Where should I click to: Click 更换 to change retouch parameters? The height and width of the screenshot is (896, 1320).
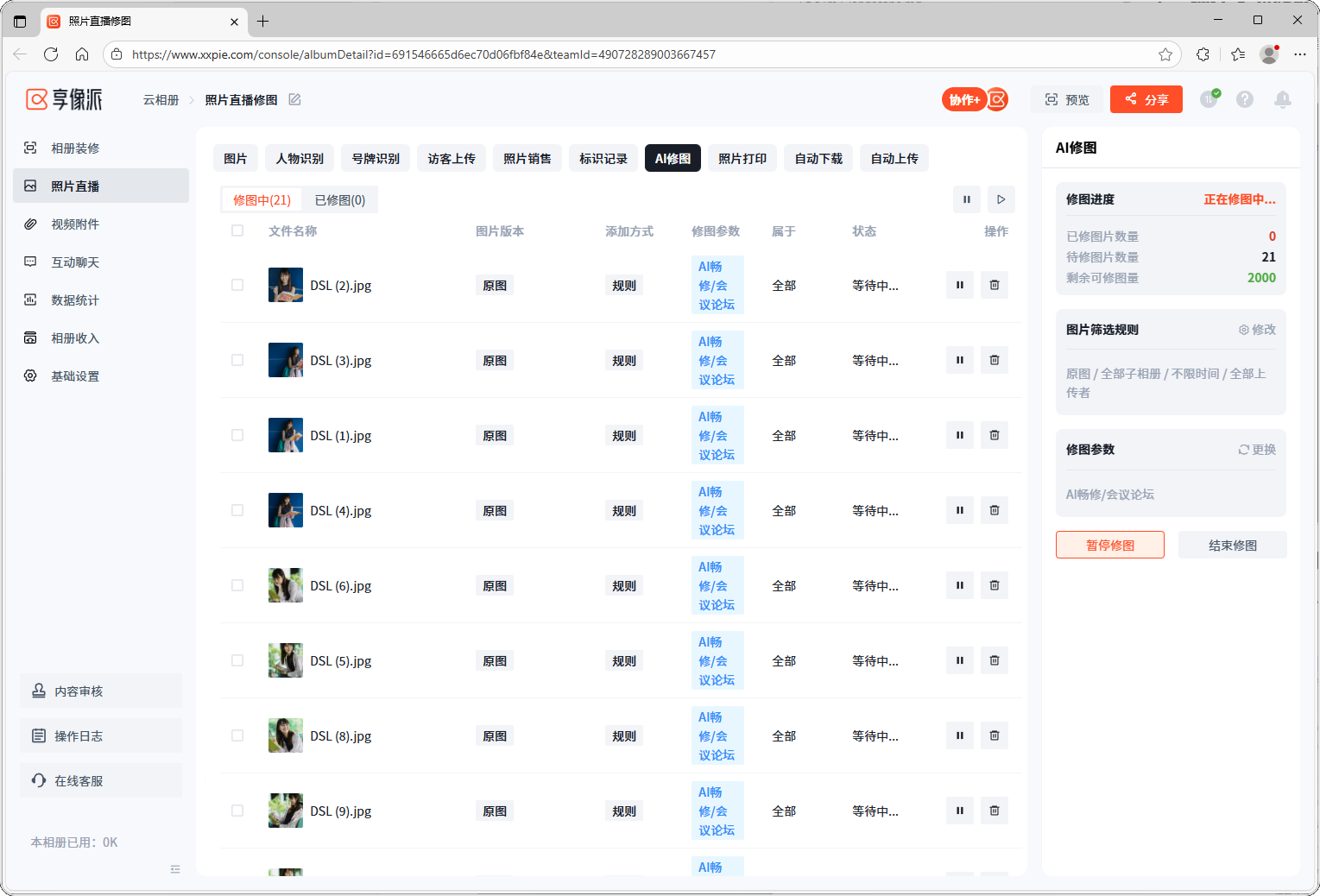pos(1257,450)
